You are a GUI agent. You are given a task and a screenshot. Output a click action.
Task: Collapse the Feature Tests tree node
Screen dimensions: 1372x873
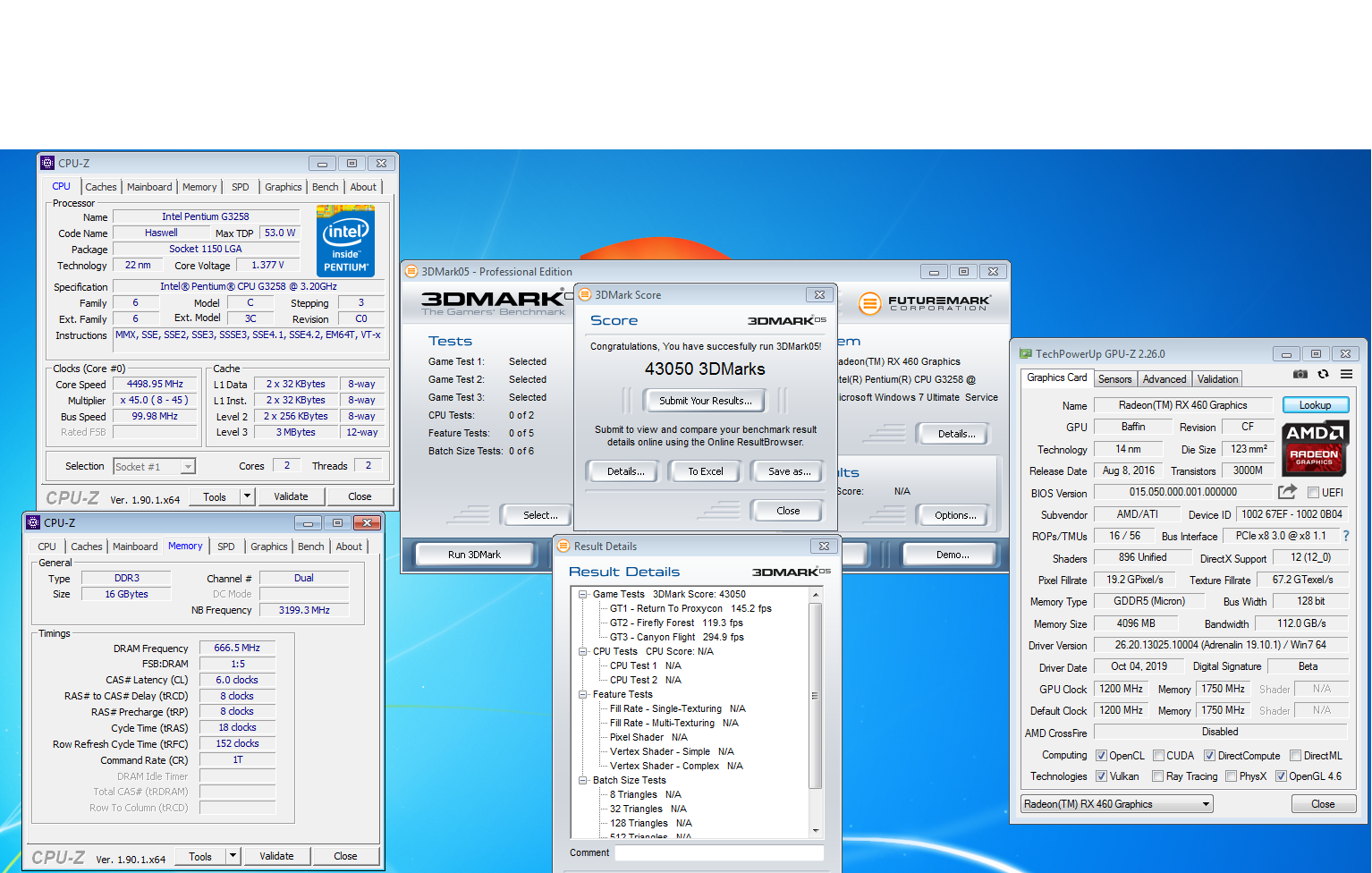pyautogui.click(x=583, y=694)
